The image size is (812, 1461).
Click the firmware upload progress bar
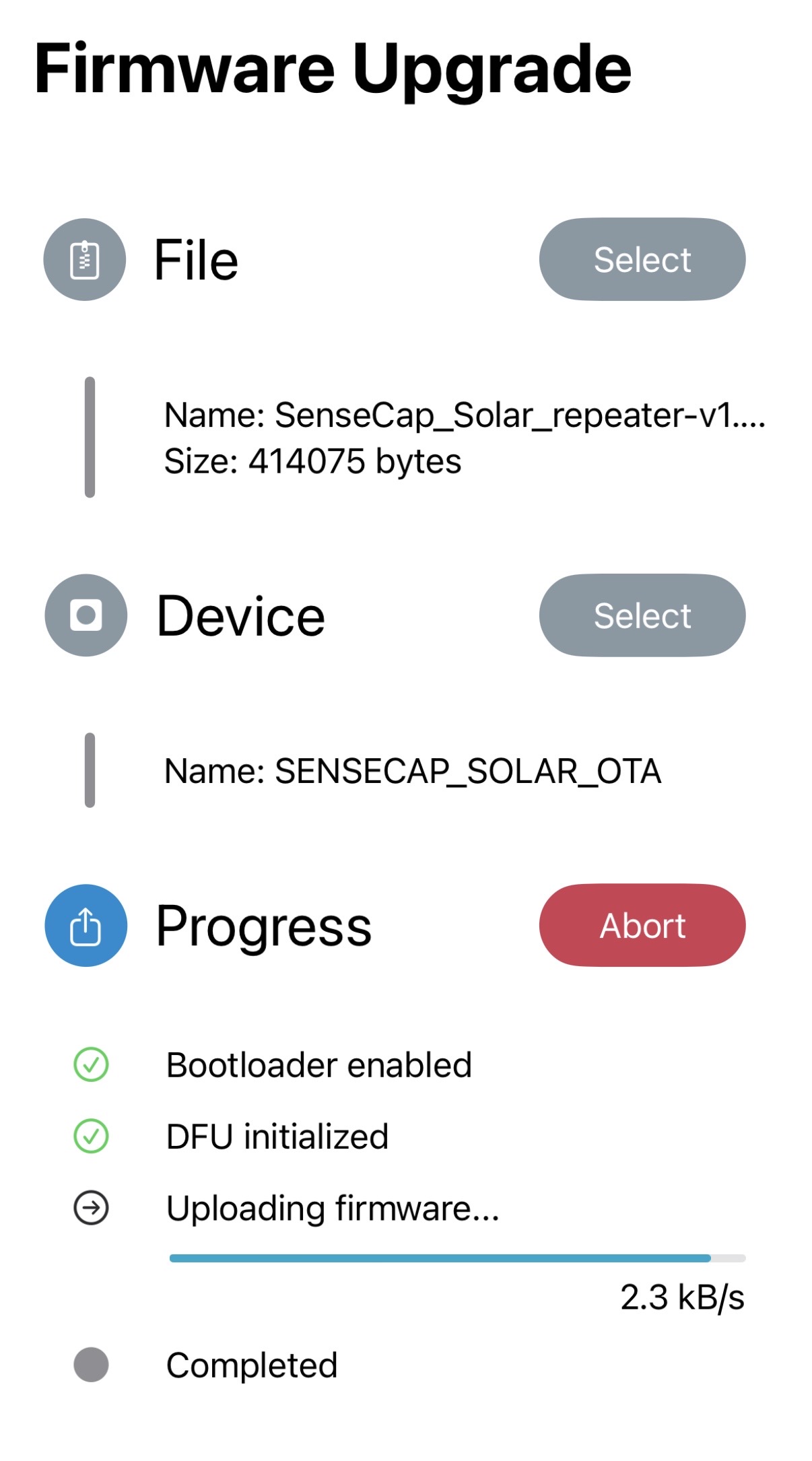(457, 1258)
